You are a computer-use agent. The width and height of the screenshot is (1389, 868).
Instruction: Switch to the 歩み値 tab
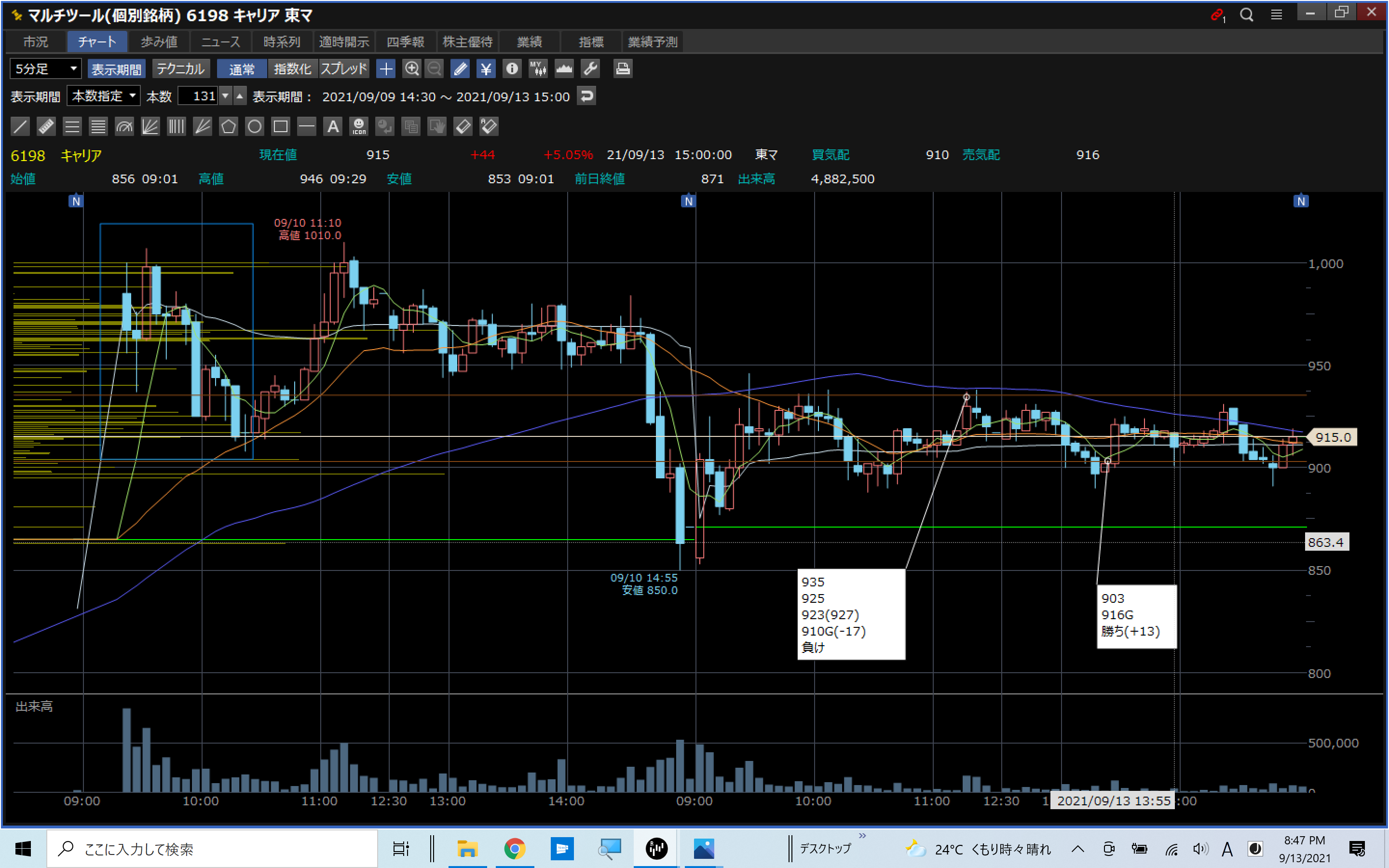[159, 42]
